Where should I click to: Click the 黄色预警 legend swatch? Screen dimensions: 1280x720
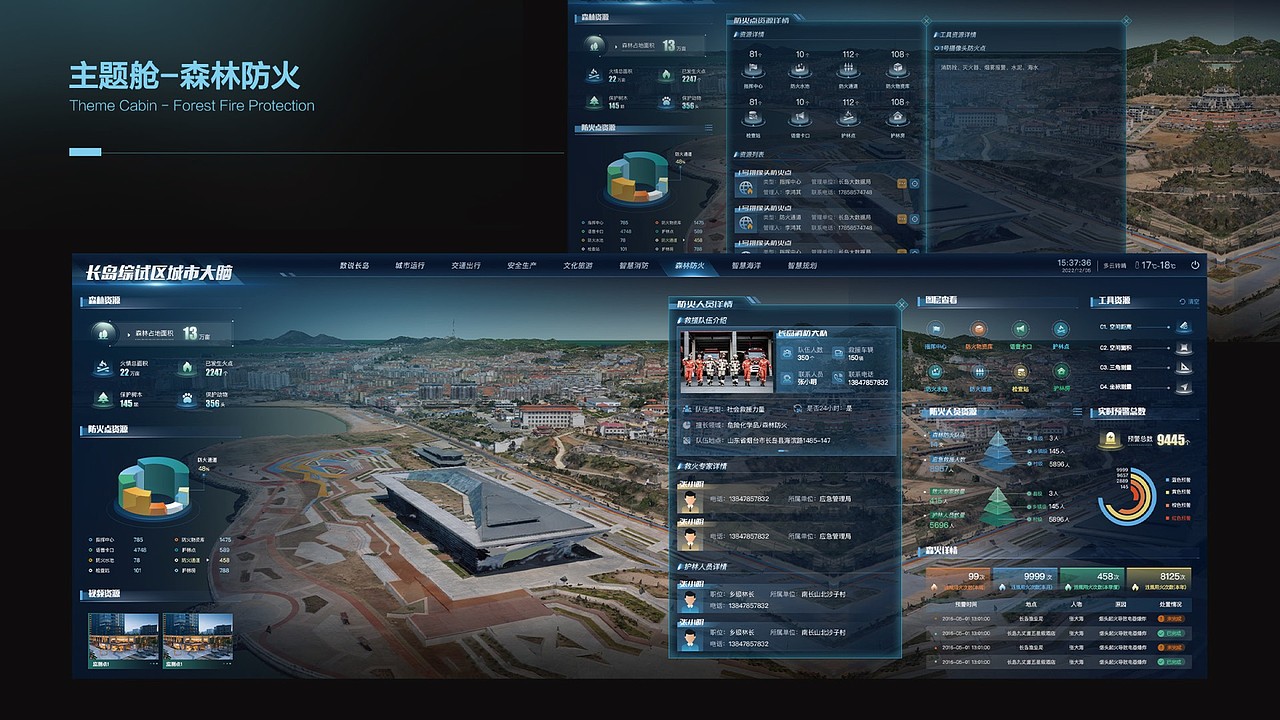click(x=1168, y=493)
